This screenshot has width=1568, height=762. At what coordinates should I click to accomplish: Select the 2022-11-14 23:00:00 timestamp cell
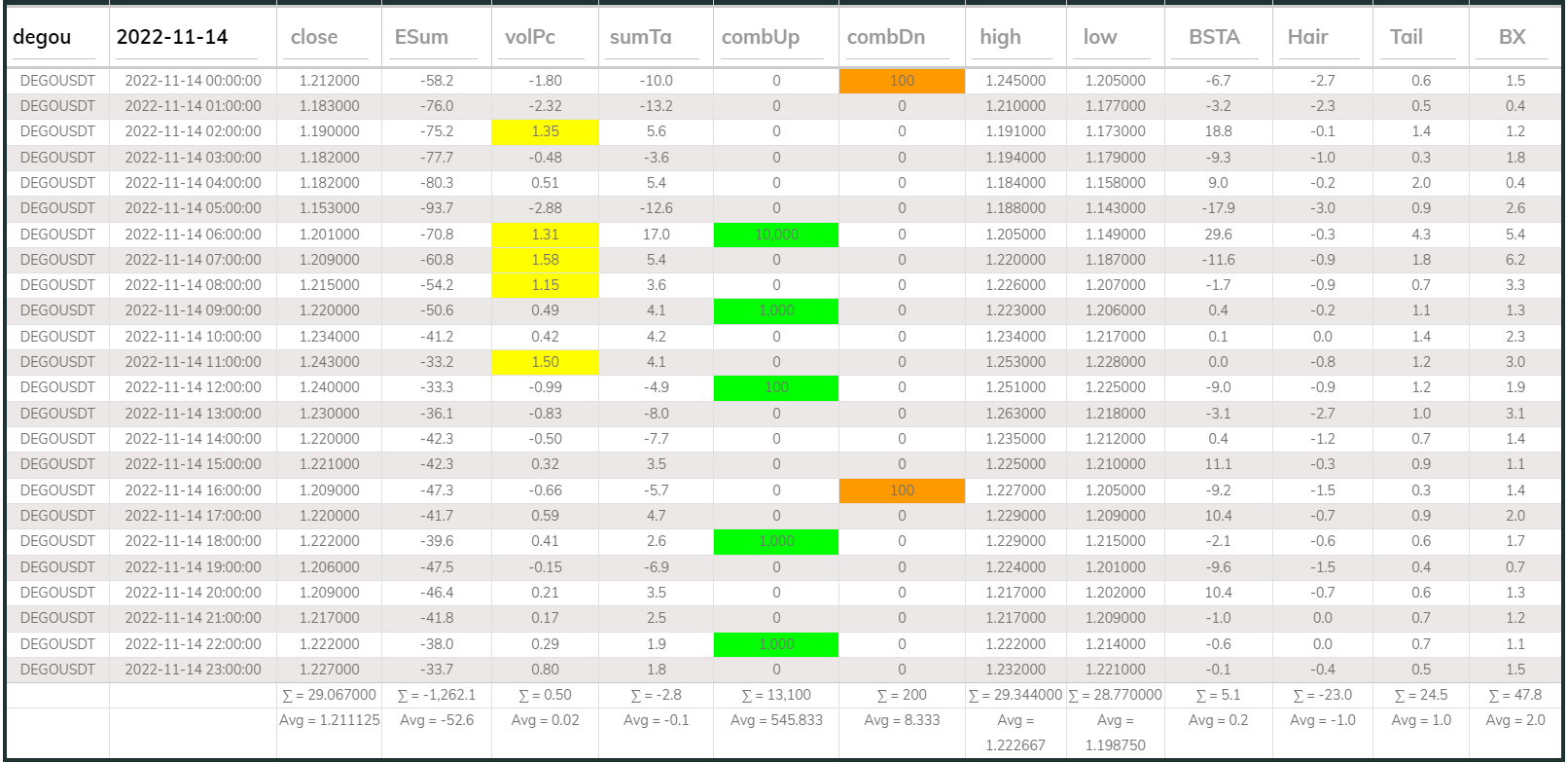(x=193, y=670)
